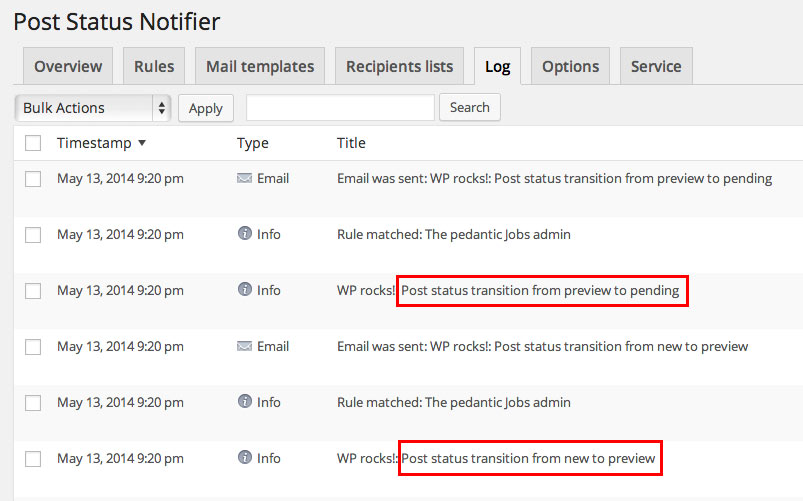803x501 pixels.
Task: Click the envelope Email icon in first log row
Action: (244, 178)
